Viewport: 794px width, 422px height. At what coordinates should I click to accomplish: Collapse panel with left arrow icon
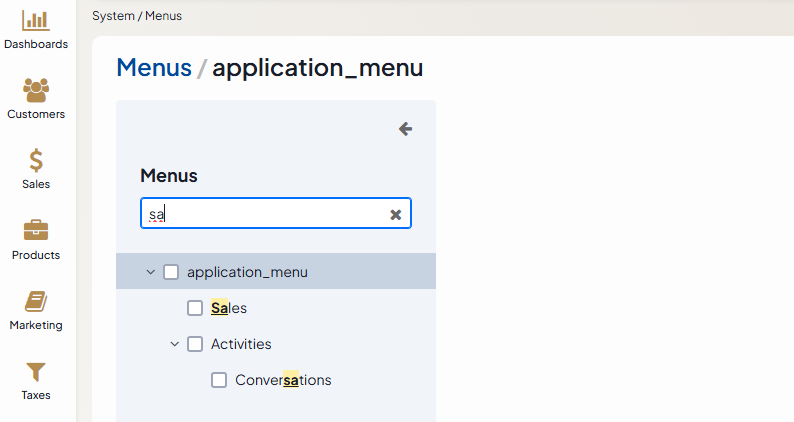(x=405, y=129)
